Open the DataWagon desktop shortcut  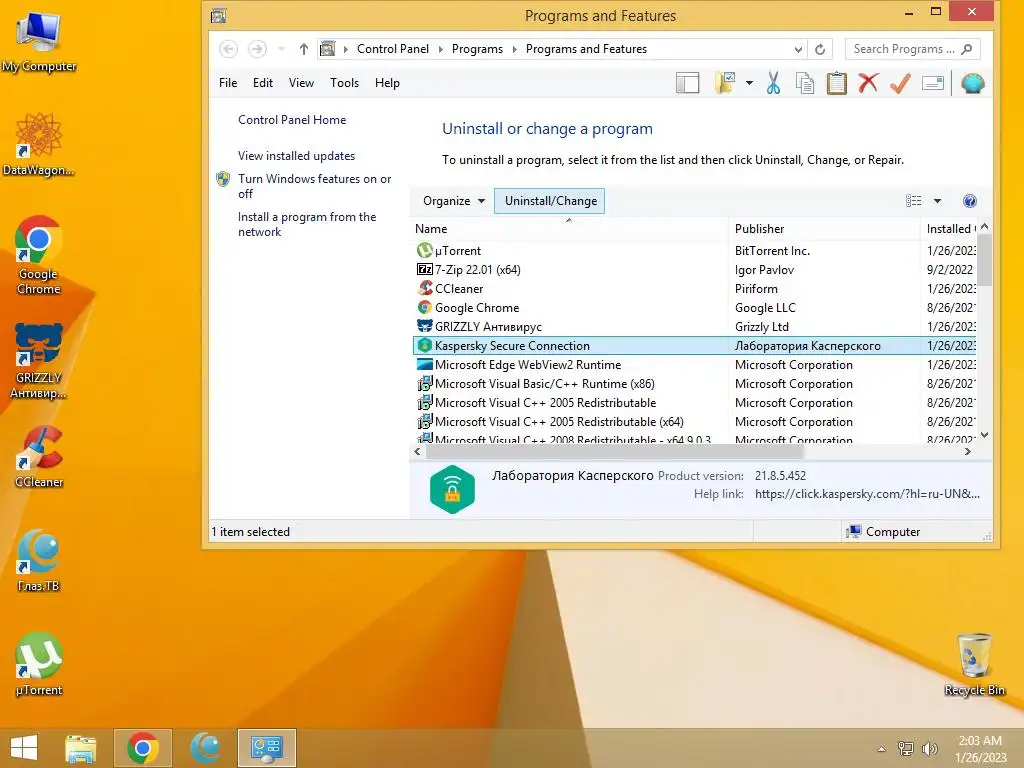pos(39,144)
